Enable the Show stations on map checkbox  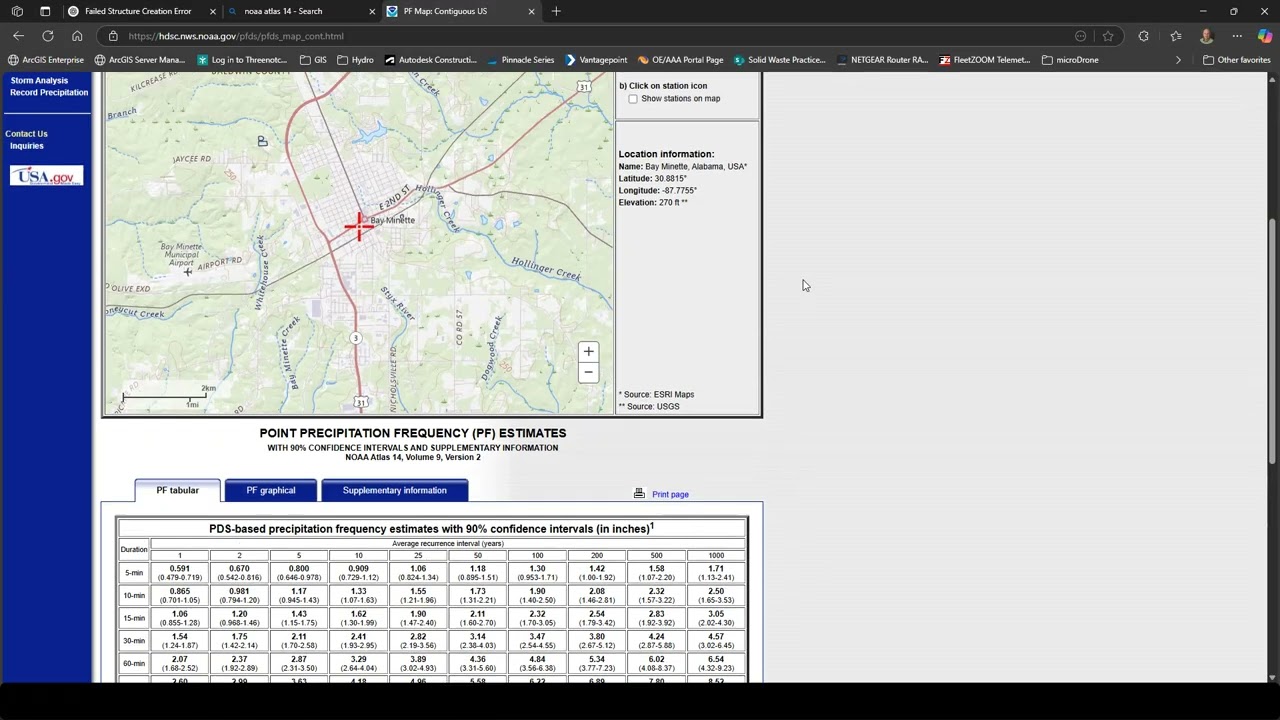coord(633,99)
